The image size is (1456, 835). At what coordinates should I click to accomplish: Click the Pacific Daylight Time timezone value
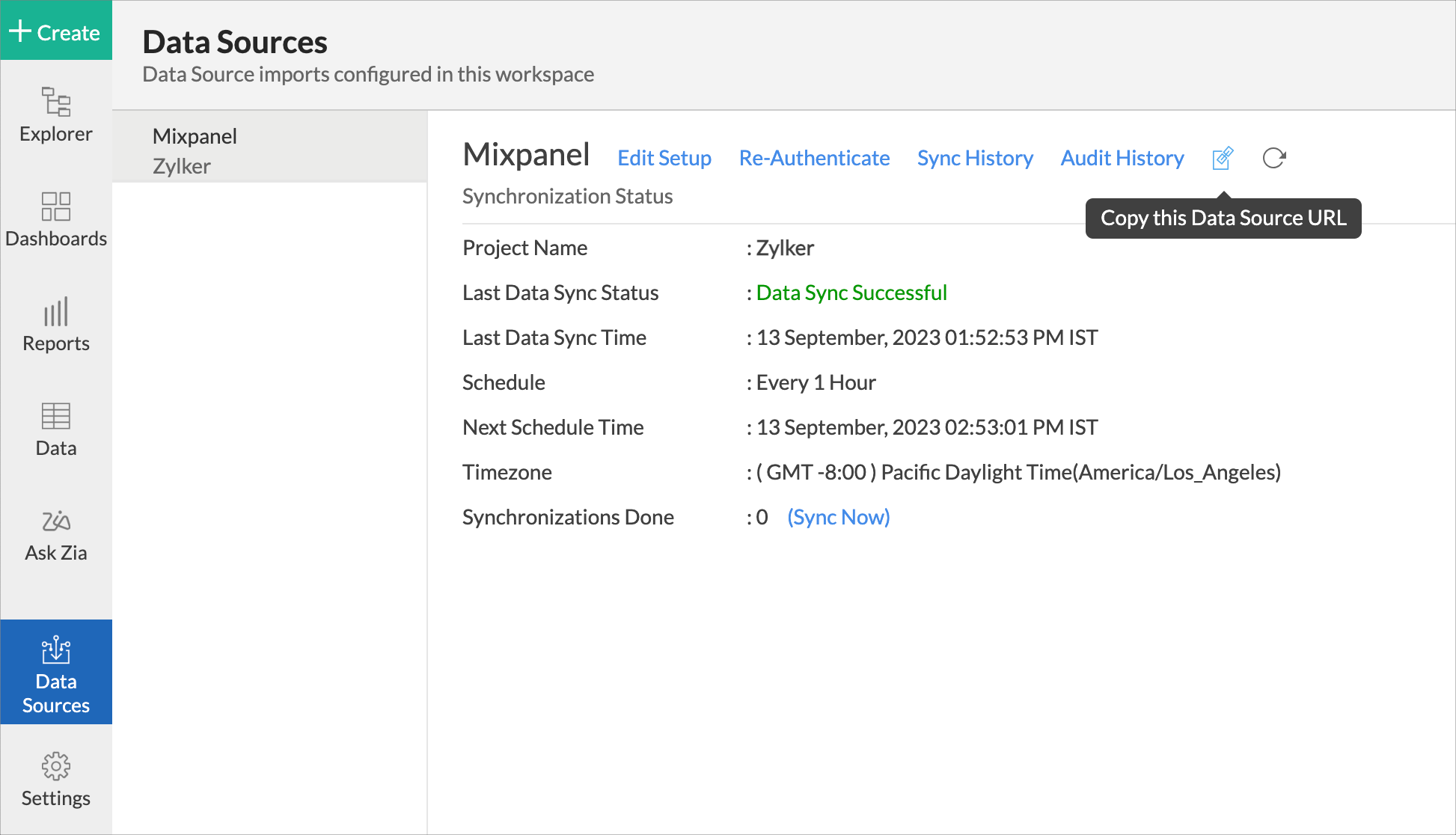[x=1018, y=472]
